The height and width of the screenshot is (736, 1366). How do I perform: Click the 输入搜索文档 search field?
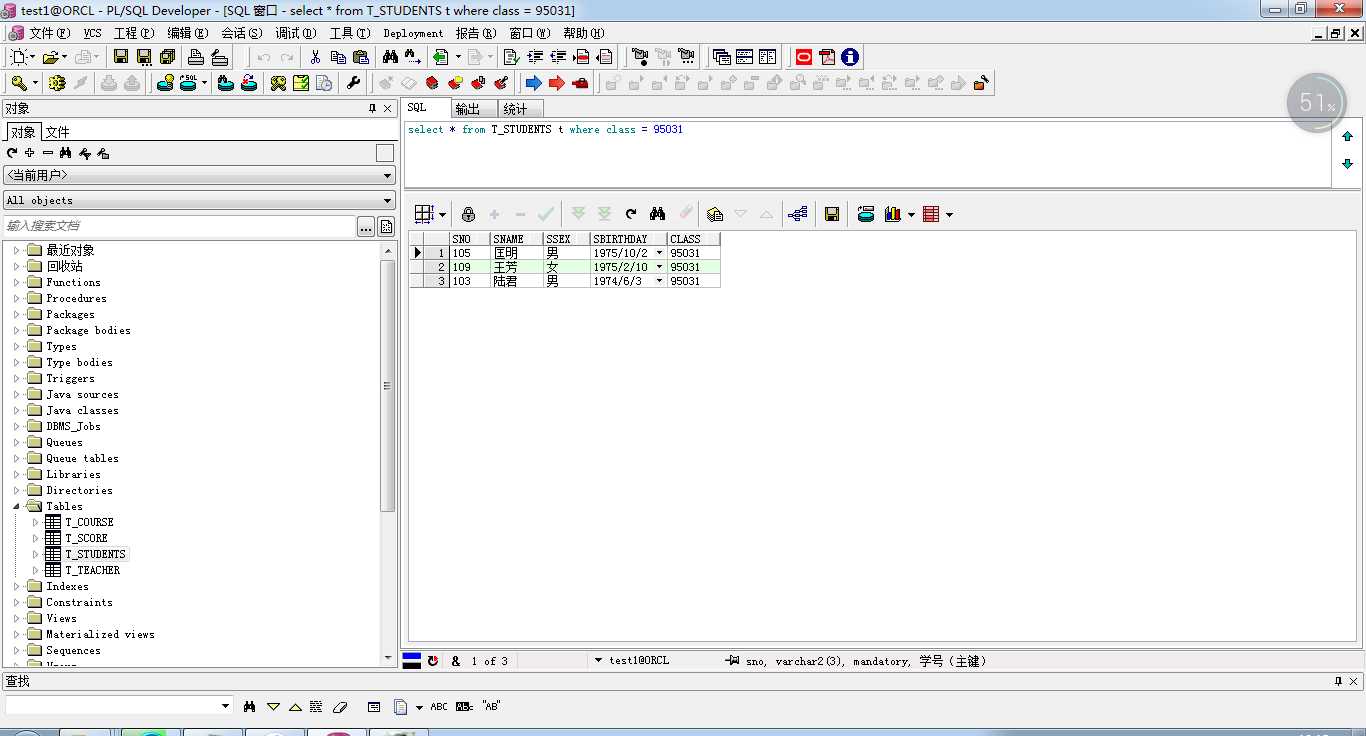[180, 226]
